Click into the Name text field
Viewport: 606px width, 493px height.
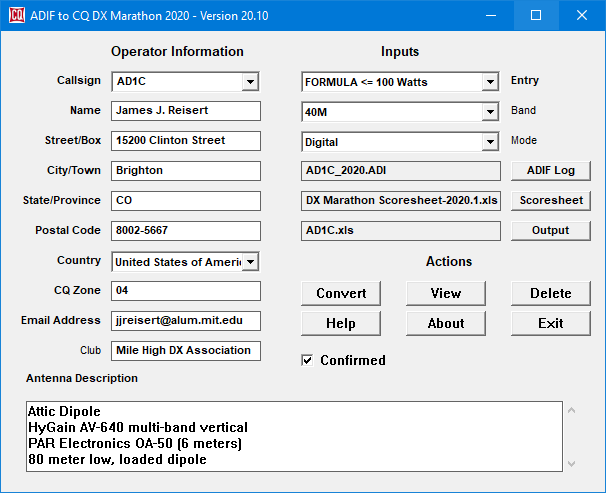click(x=185, y=111)
